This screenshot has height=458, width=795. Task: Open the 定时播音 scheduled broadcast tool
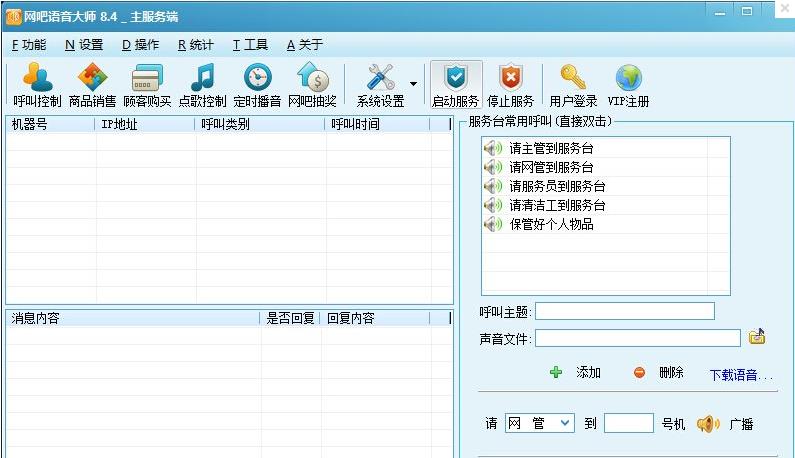pos(257,85)
